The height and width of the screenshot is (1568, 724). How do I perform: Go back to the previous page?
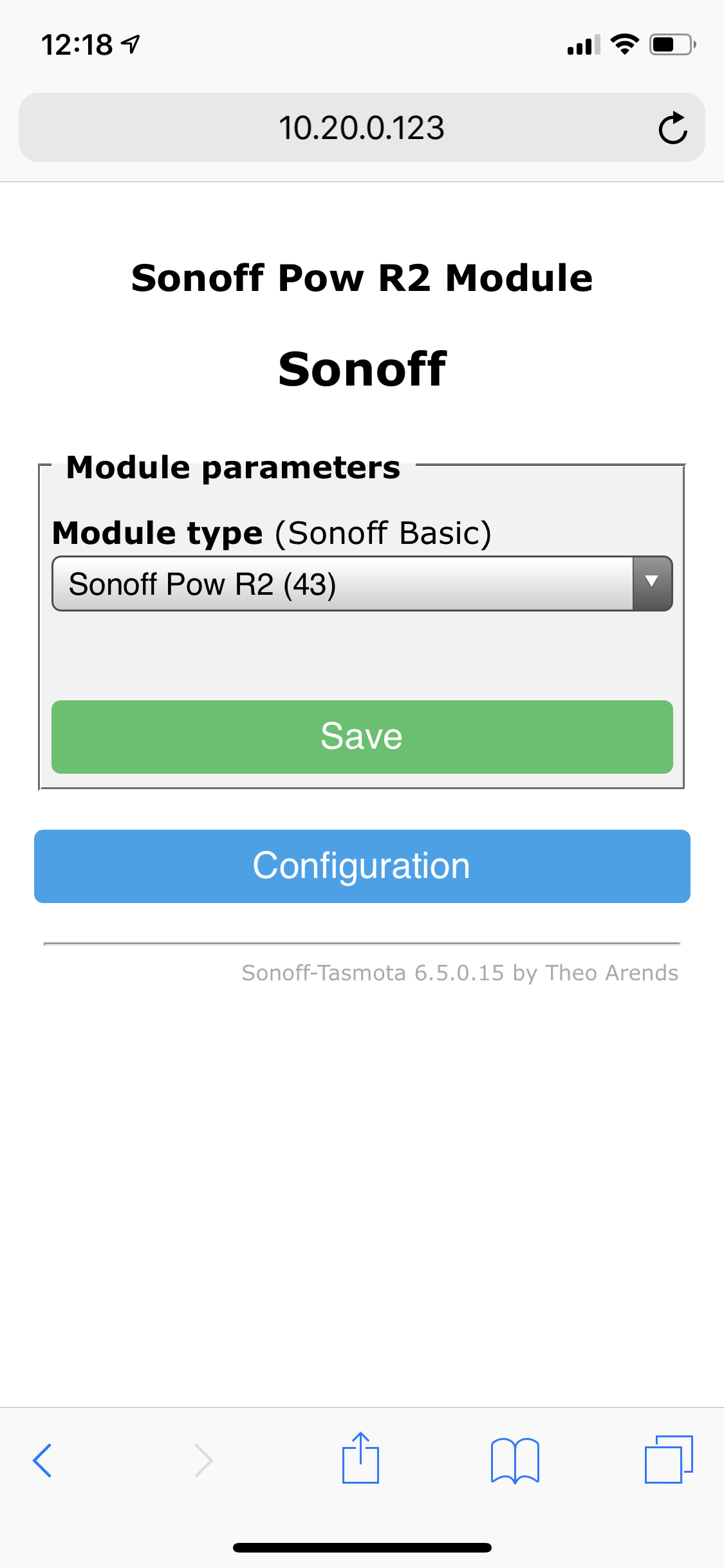pyautogui.click(x=42, y=1460)
